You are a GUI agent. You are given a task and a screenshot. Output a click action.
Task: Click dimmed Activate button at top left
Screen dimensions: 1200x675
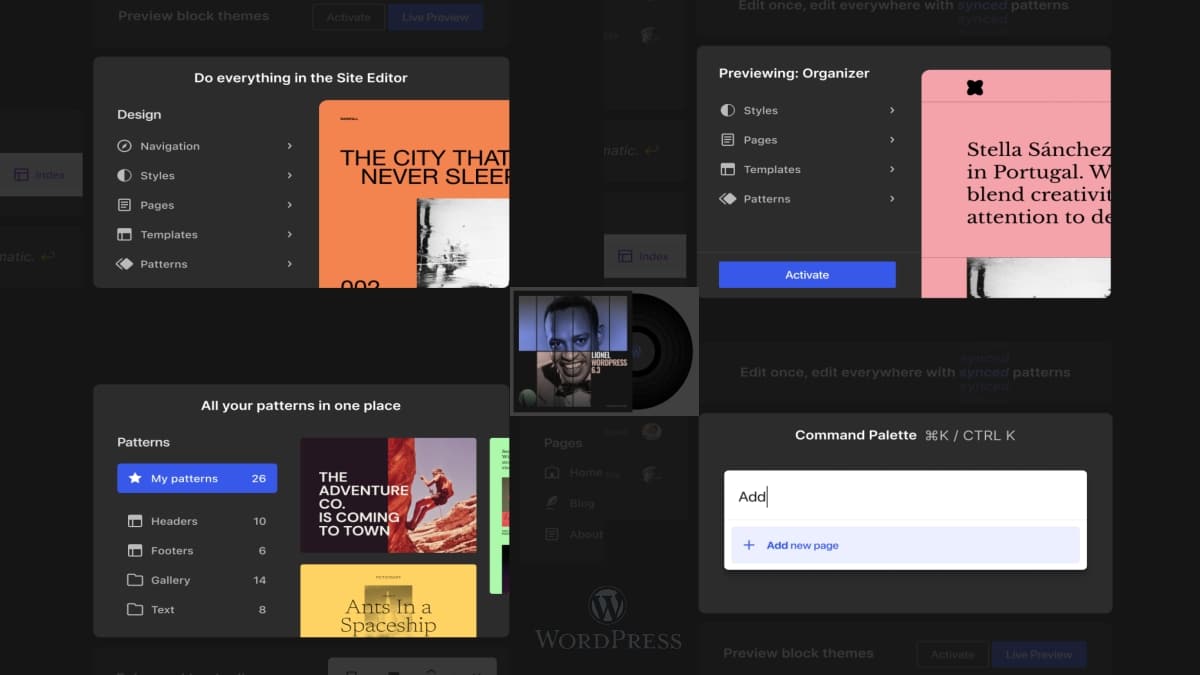click(348, 17)
